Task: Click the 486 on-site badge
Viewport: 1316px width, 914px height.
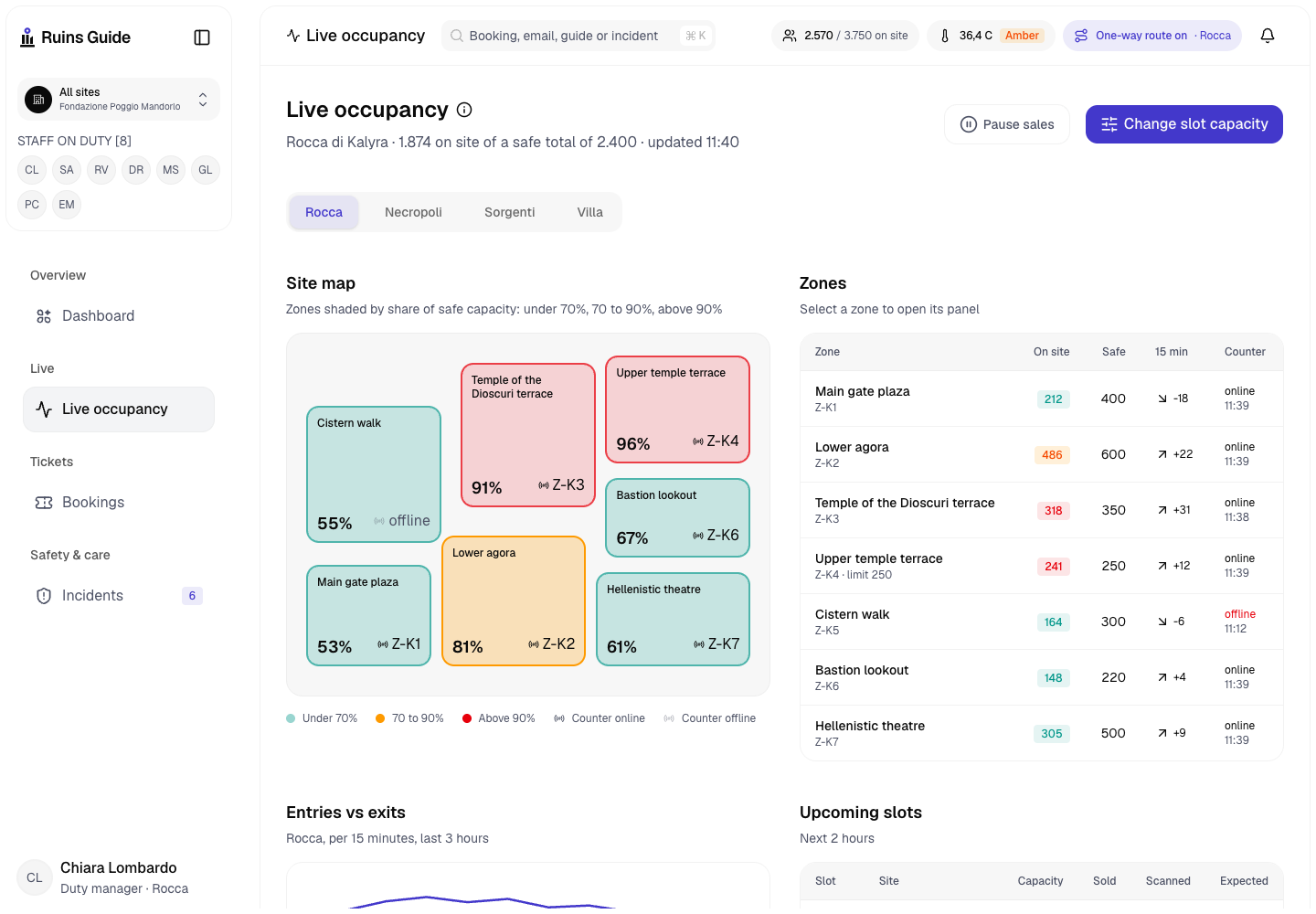Action: [x=1053, y=455]
